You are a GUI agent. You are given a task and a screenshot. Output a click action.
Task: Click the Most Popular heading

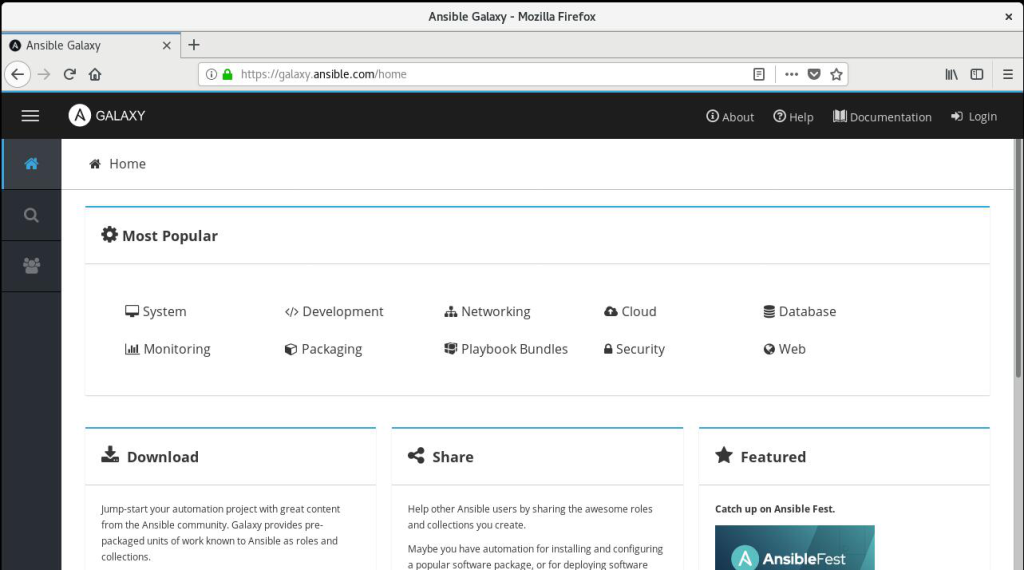pos(159,236)
